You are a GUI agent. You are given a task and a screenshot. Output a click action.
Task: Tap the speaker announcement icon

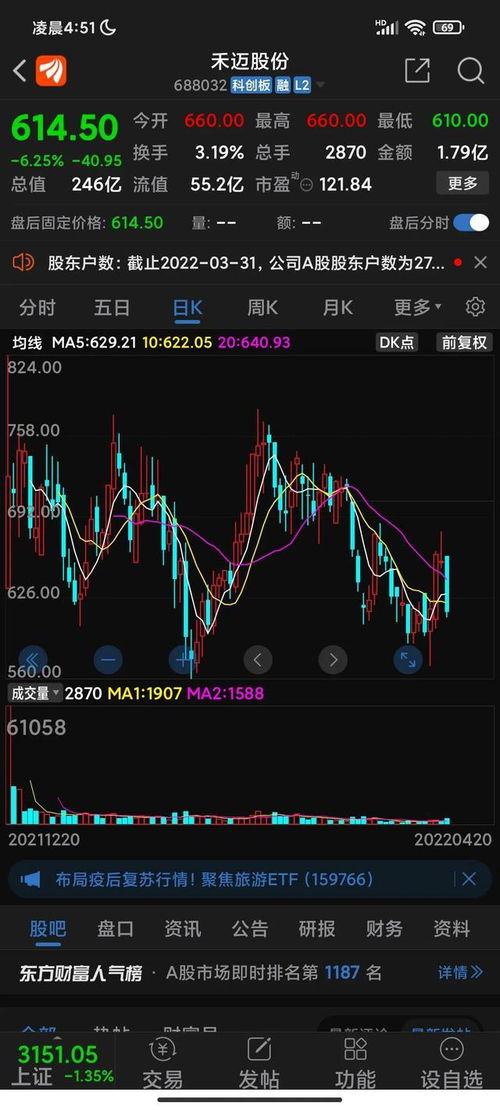[x=23, y=263]
